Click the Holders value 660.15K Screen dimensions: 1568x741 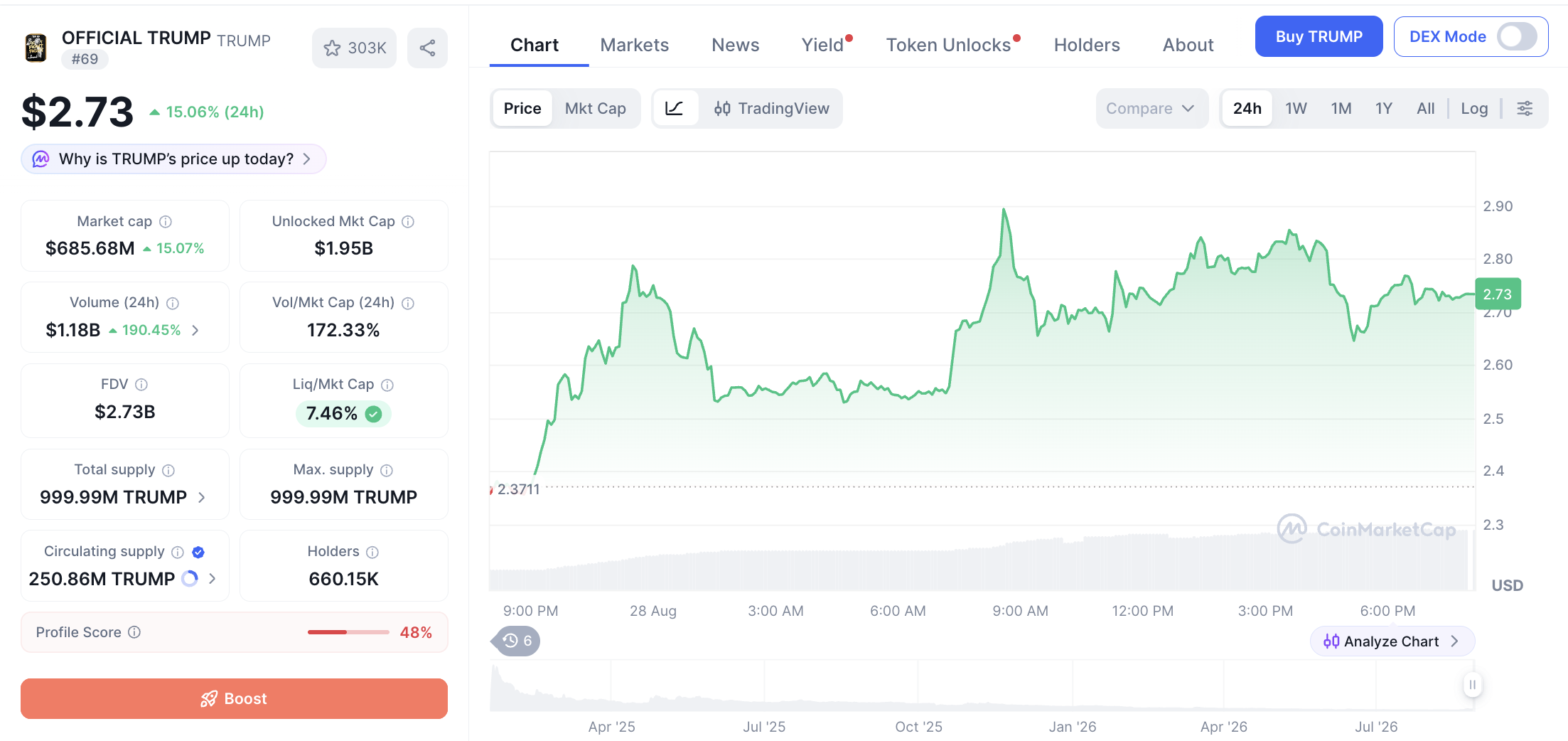344,579
